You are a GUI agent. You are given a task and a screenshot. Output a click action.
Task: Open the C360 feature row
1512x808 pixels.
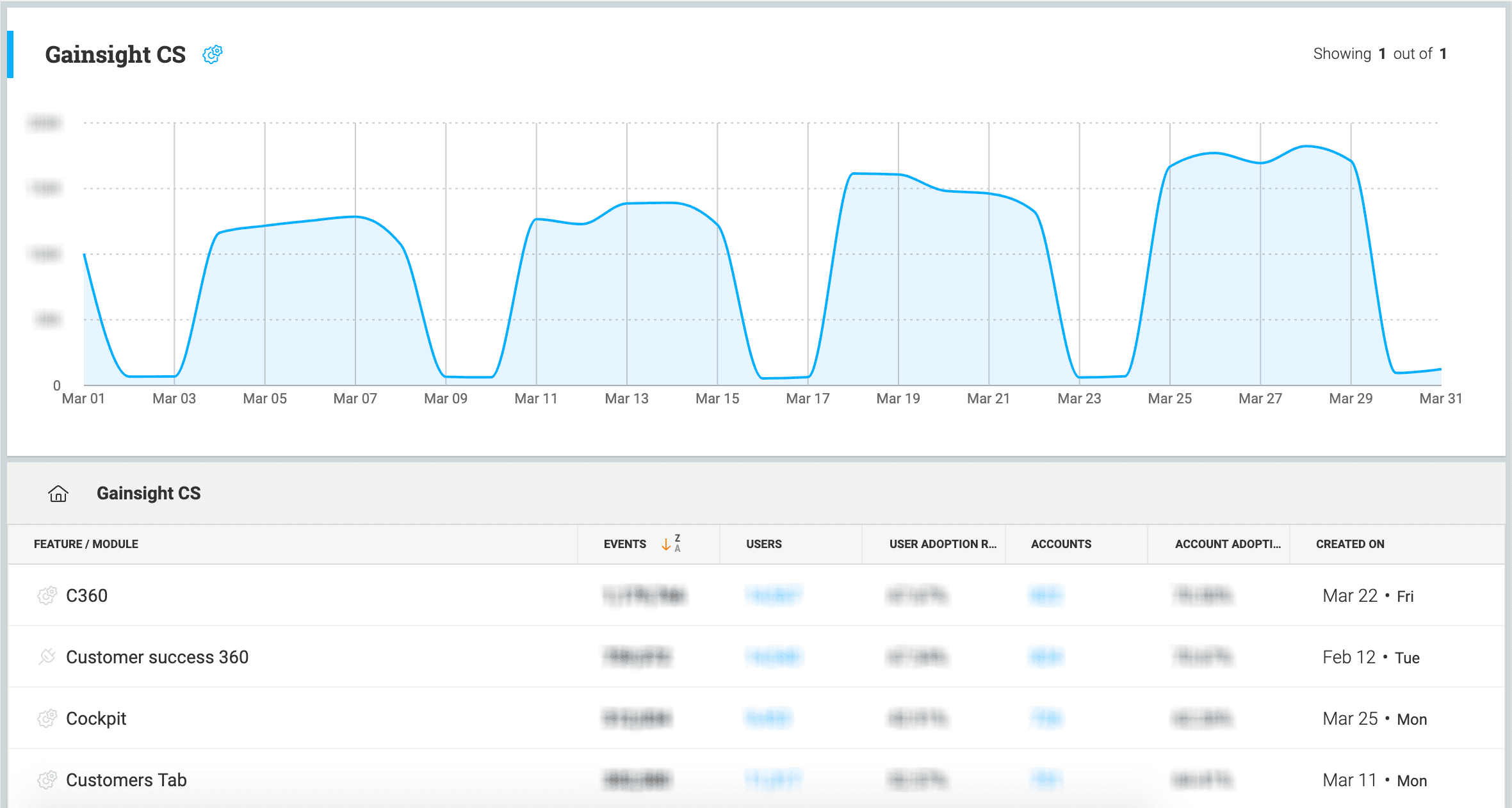87,595
